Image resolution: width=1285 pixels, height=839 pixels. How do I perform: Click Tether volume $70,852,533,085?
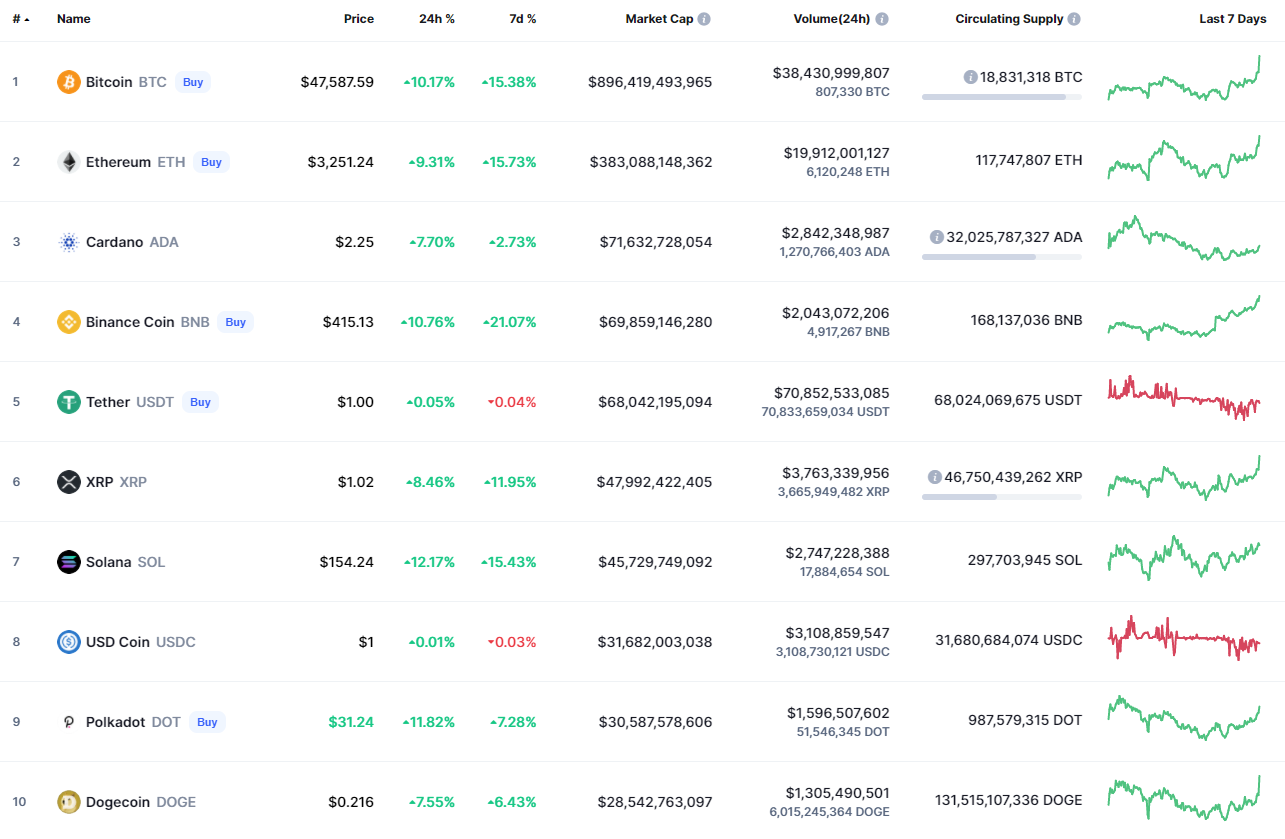point(832,393)
